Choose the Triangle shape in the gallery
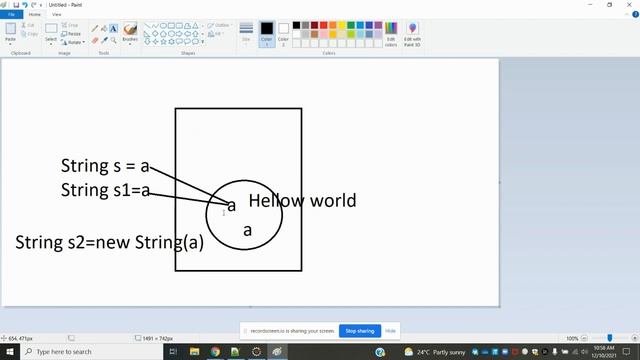Screen dimensions: 640x360 (195, 26)
